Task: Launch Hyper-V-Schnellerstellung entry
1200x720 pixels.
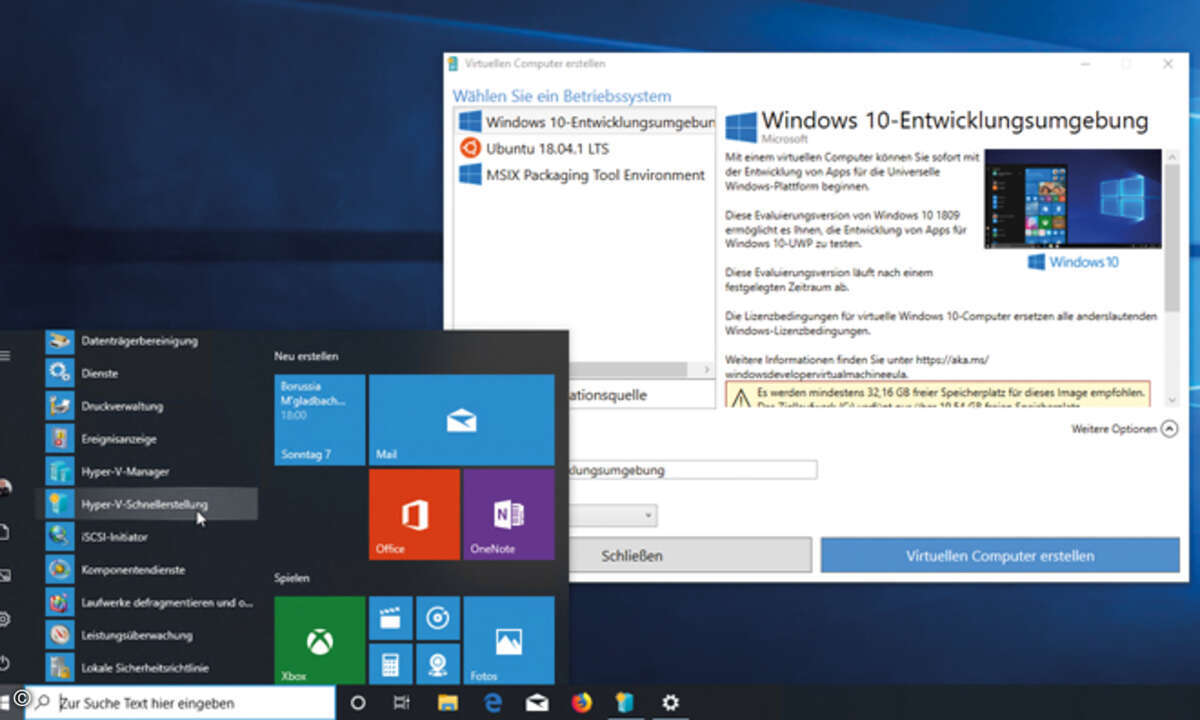Action: click(x=148, y=504)
